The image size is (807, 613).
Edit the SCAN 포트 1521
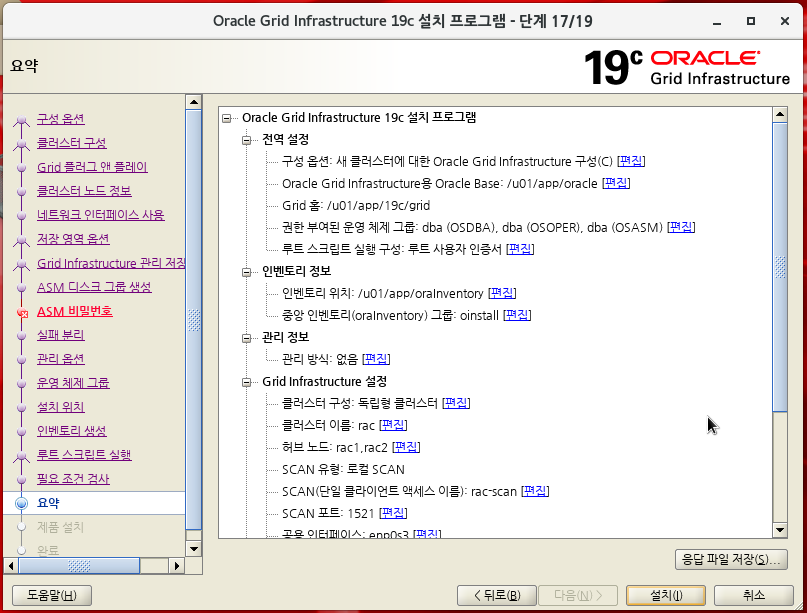point(393,513)
